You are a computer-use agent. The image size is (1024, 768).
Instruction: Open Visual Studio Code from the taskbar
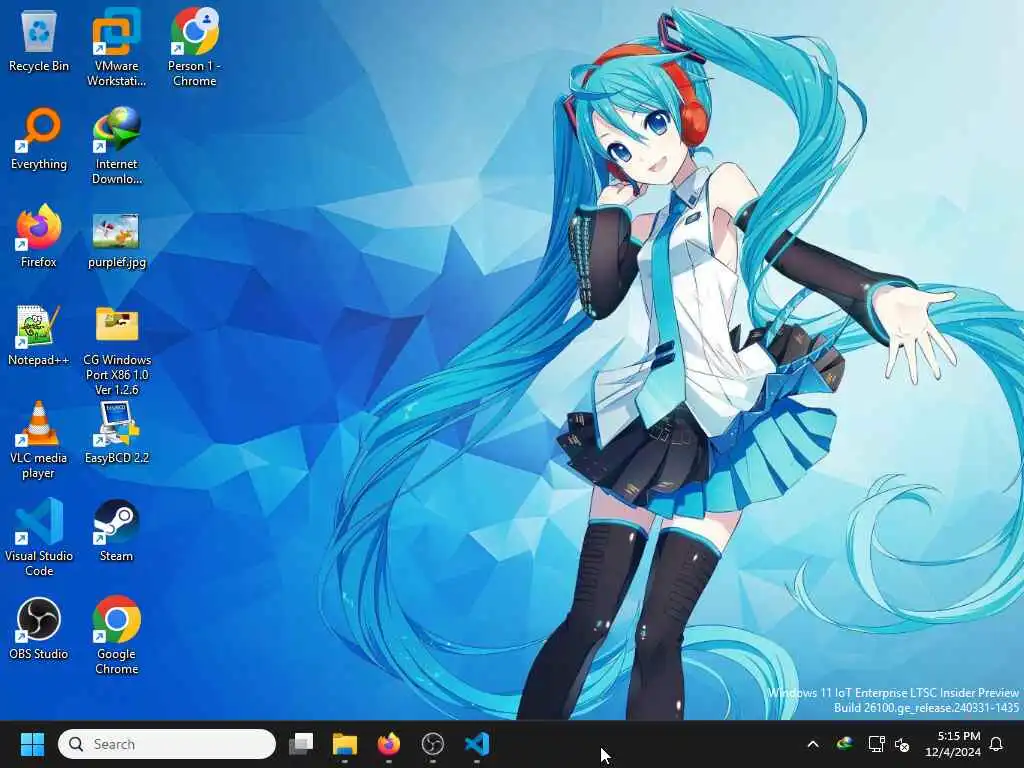(477, 744)
